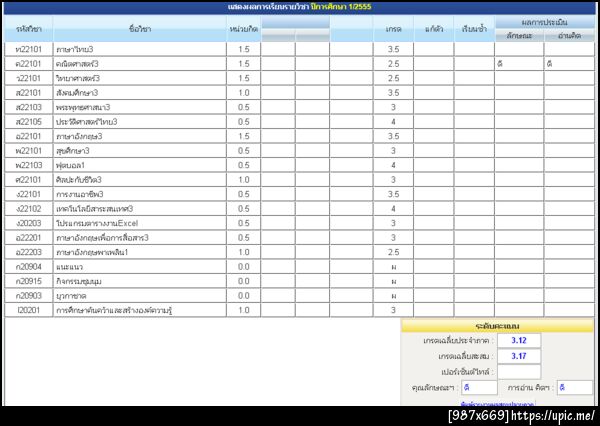Click the เรียนซ้ำ column header
The height and width of the screenshot is (426, 600).
(x=474, y=29)
